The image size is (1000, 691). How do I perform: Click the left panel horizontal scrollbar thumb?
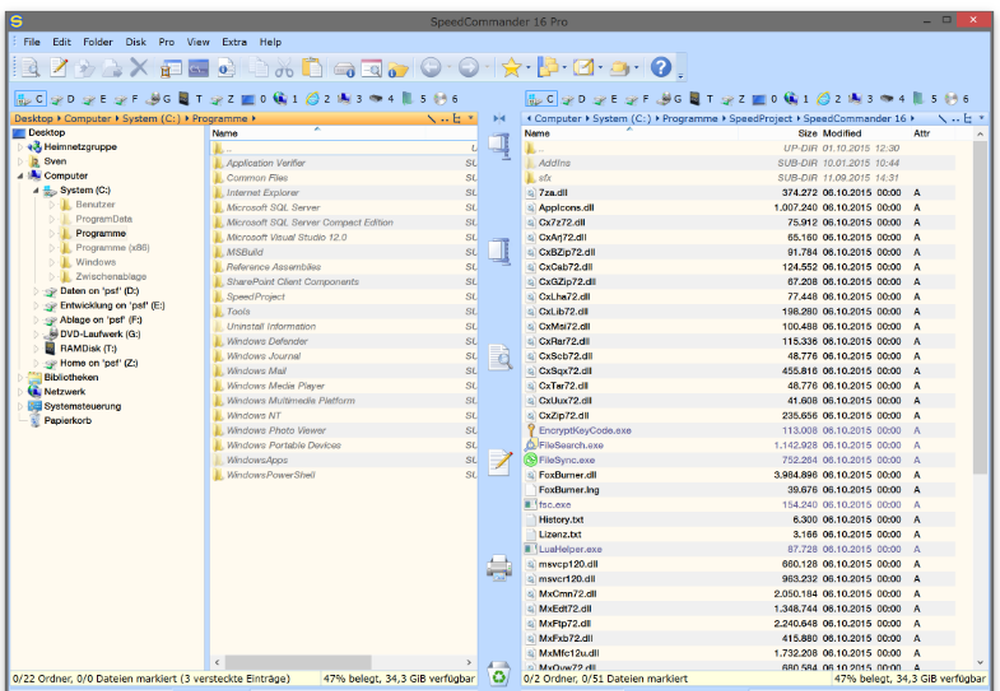(298, 662)
